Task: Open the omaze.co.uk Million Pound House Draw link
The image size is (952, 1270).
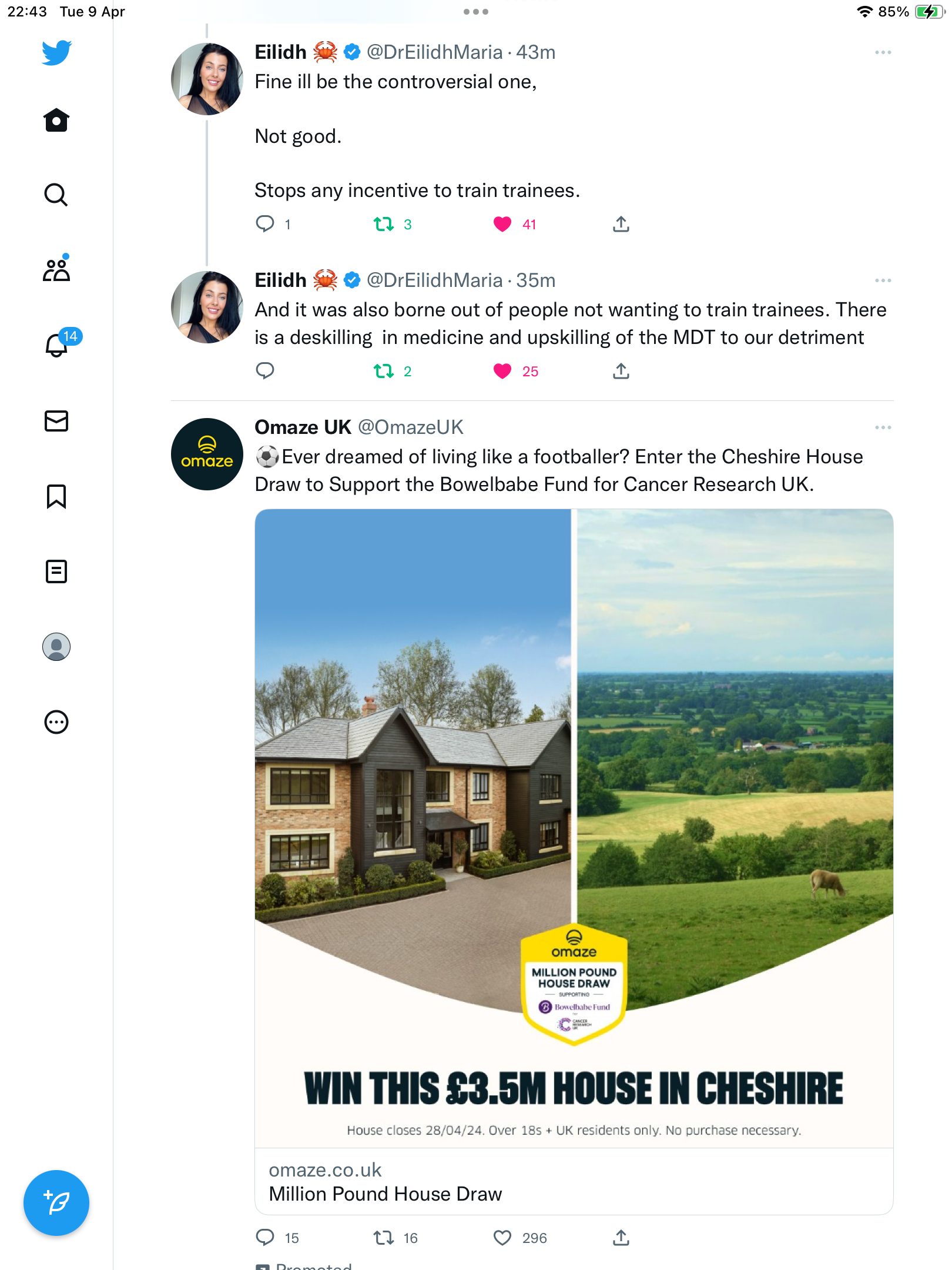Action: (574, 1182)
